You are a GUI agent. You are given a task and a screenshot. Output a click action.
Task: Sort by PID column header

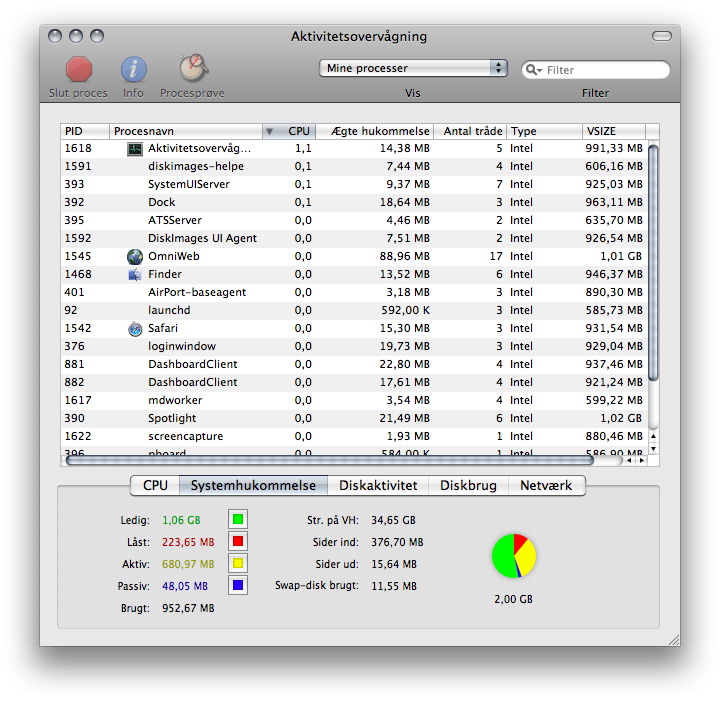pyautogui.click(x=85, y=131)
